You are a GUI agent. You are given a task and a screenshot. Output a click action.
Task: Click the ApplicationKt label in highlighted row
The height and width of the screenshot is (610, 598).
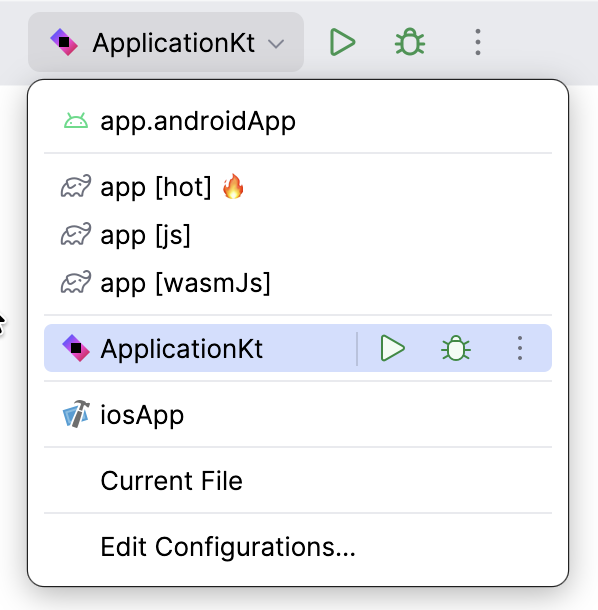tap(182, 349)
